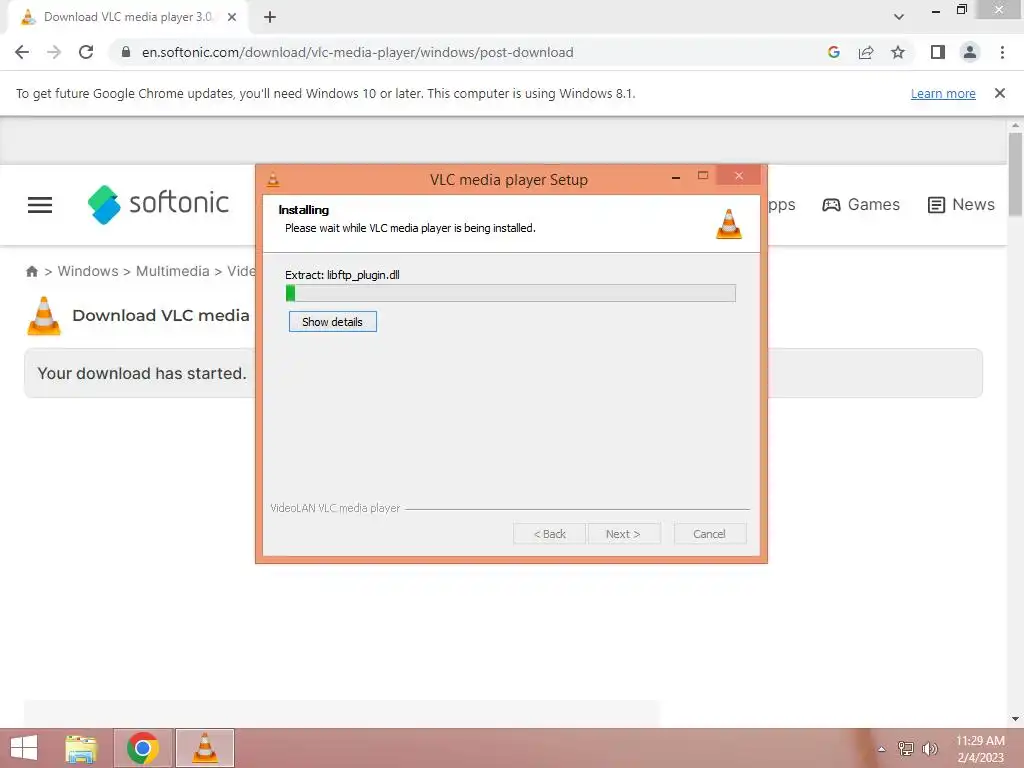Open the News section
1024x768 pixels.
961,204
